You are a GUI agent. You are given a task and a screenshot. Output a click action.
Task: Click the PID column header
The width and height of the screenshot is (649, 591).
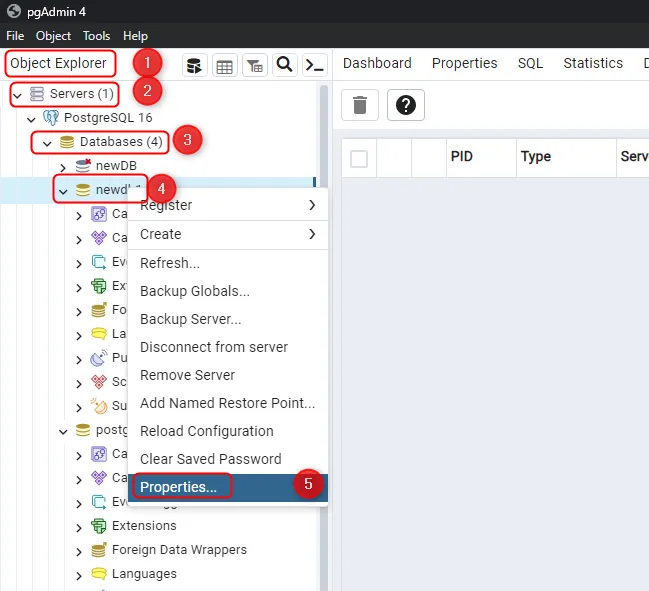pyautogui.click(x=462, y=157)
